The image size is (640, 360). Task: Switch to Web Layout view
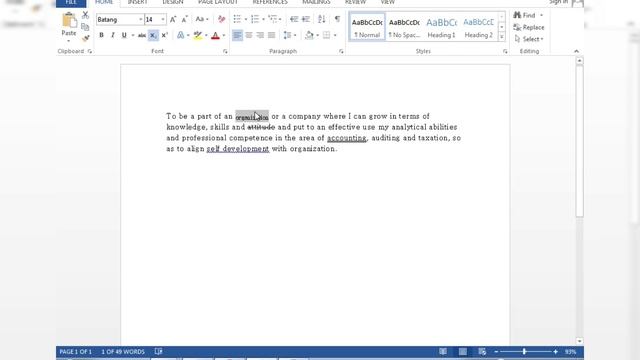pyautogui.click(x=482, y=351)
